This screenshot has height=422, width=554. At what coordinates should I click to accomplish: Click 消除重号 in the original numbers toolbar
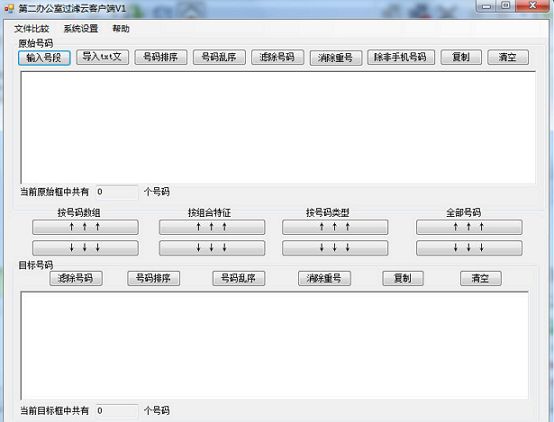click(x=336, y=58)
